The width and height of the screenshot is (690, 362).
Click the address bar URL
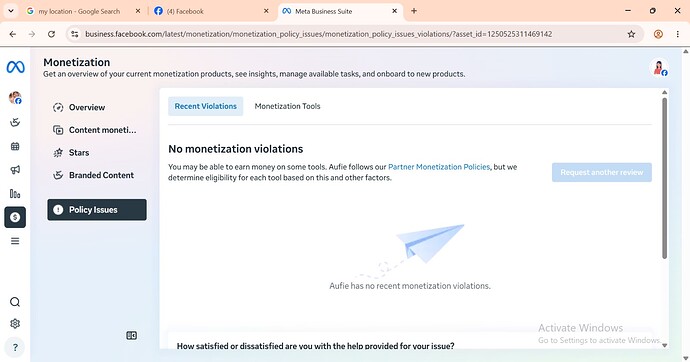tap(319, 34)
